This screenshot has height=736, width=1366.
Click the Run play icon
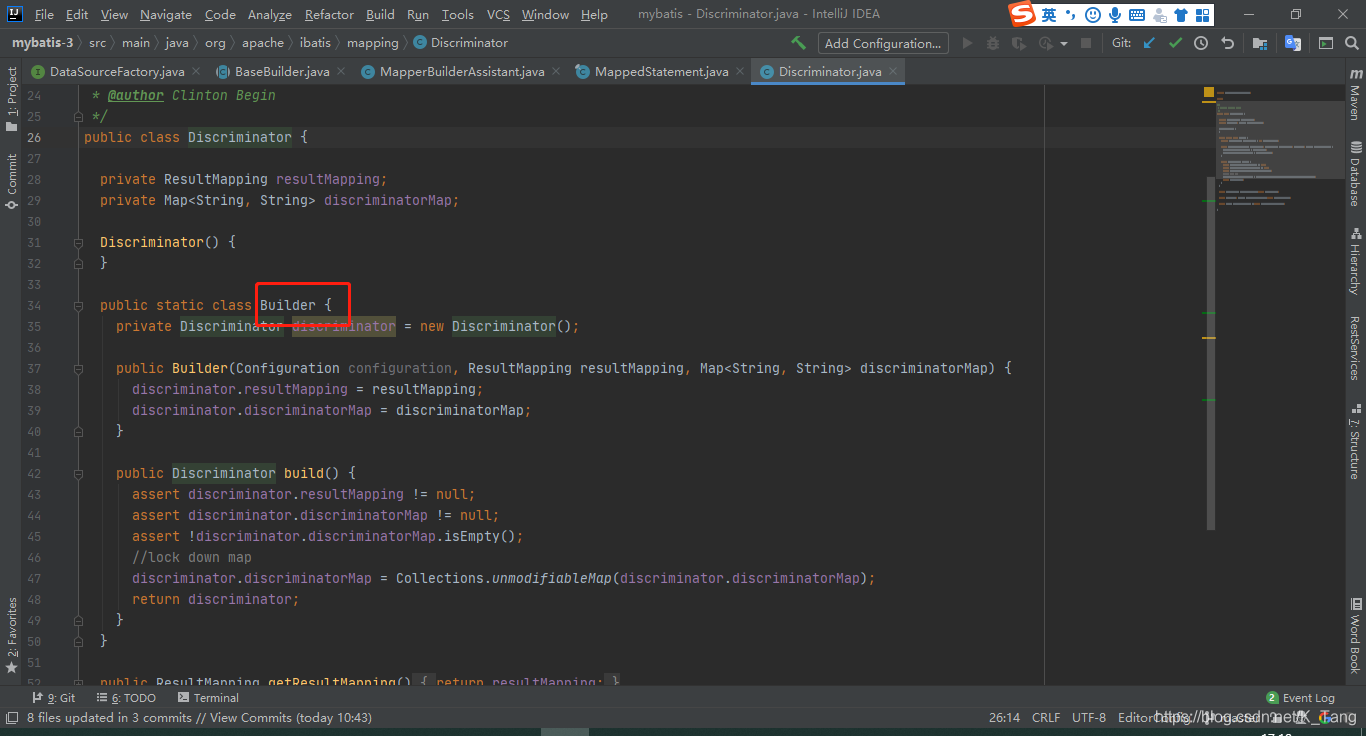coord(967,43)
